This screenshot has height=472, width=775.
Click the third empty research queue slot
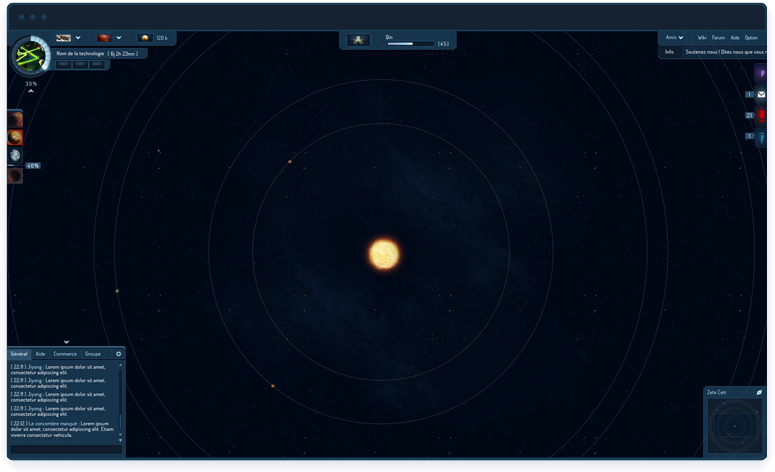[97, 64]
